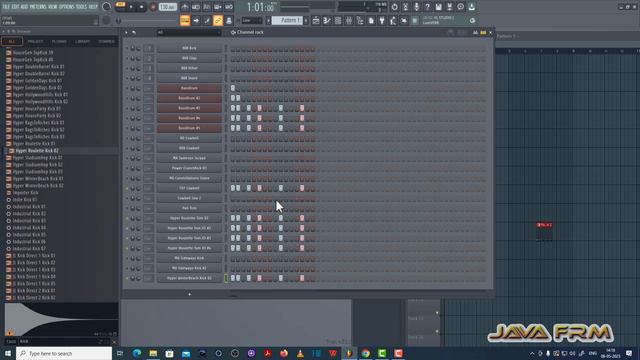Click mixer track number for 808 Kick
This screenshot has width=640, height=360.
(x=149, y=48)
